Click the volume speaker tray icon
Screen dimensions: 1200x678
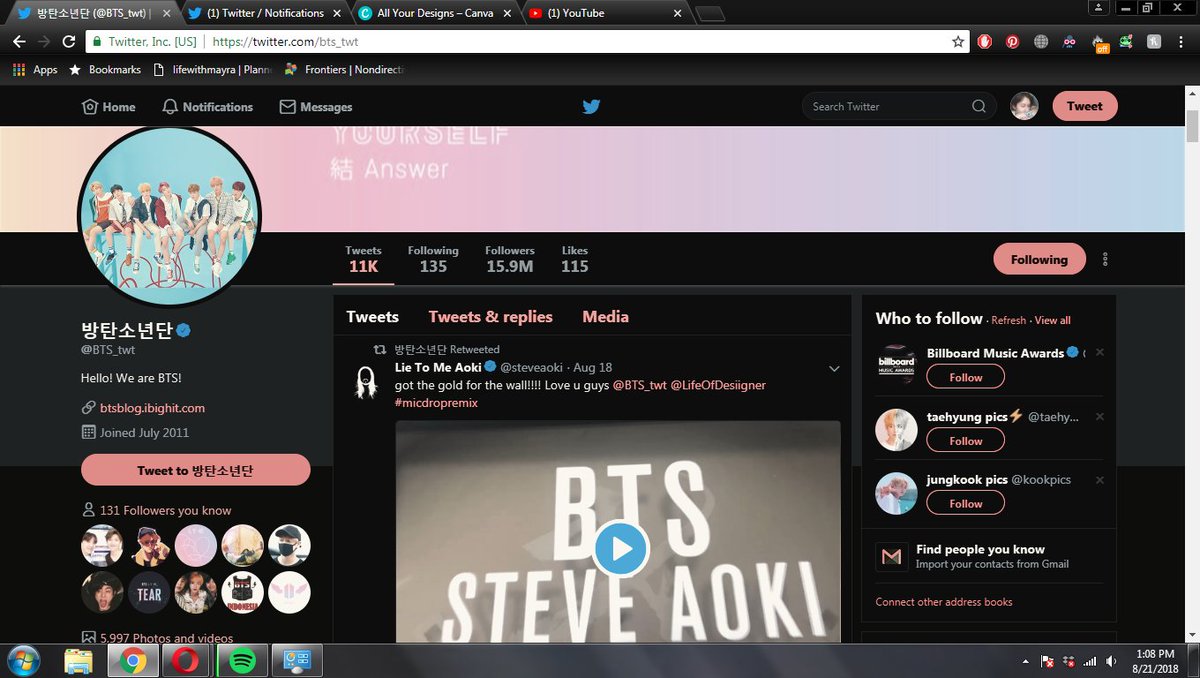click(x=1112, y=662)
